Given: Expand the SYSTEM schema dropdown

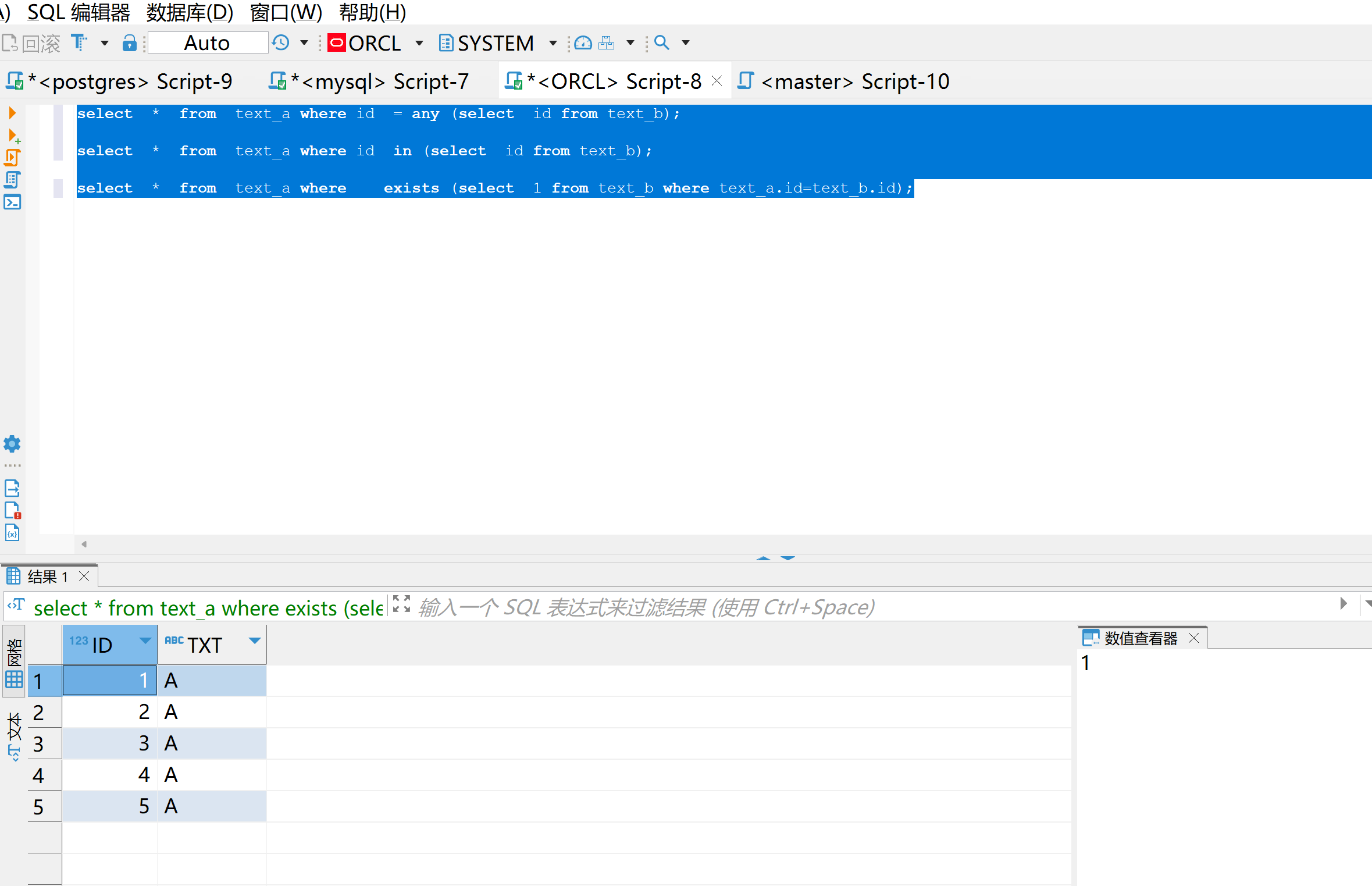Looking at the screenshot, I should (x=553, y=43).
